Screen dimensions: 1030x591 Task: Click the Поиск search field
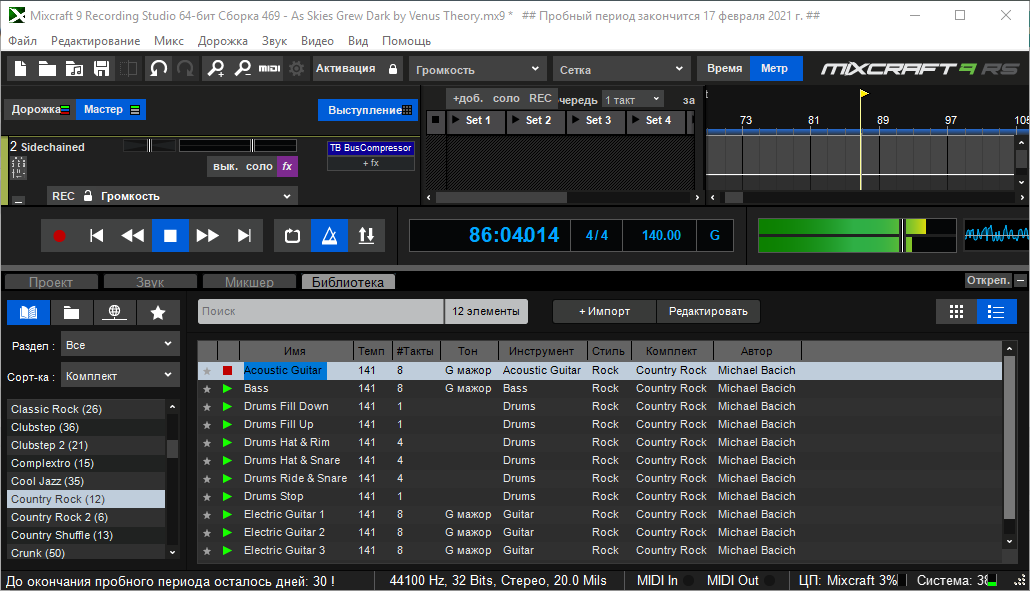click(320, 311)
